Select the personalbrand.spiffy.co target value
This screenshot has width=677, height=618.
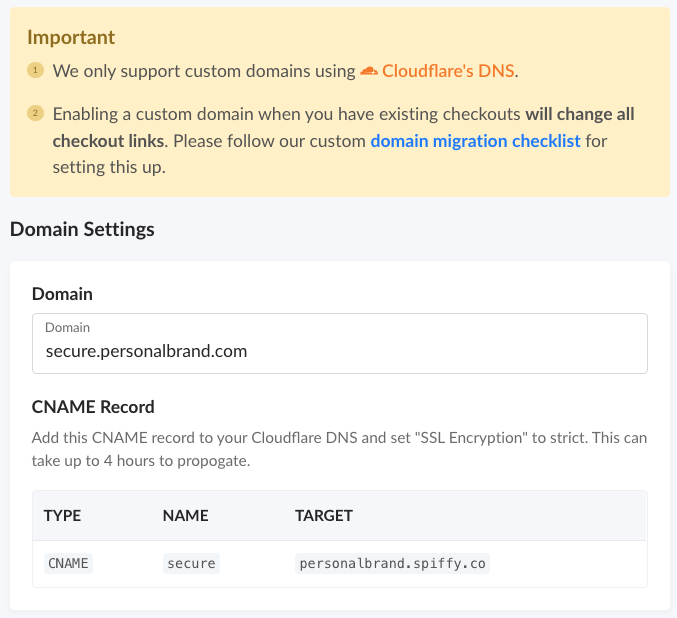click(x=392, y=564)
